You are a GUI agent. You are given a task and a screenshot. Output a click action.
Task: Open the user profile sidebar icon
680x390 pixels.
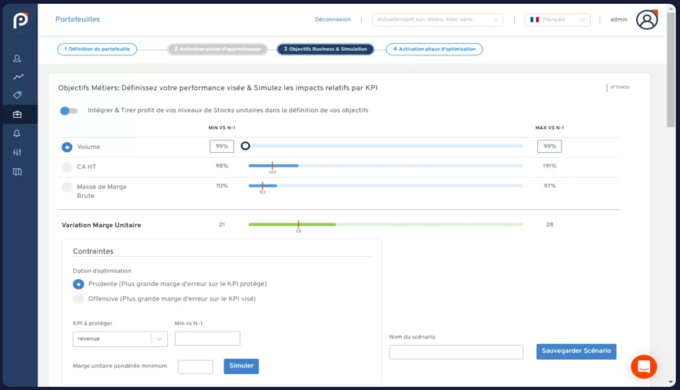[17, 59]
